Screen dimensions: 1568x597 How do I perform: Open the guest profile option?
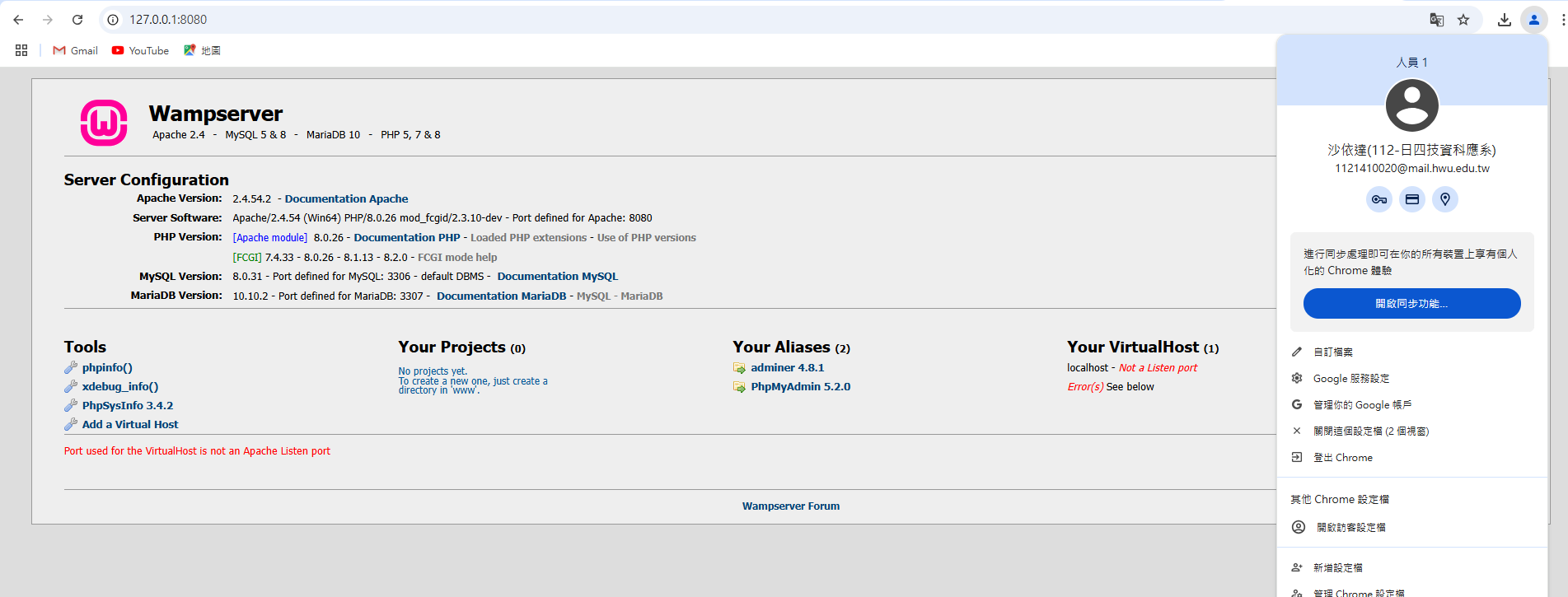[1350, 527]
